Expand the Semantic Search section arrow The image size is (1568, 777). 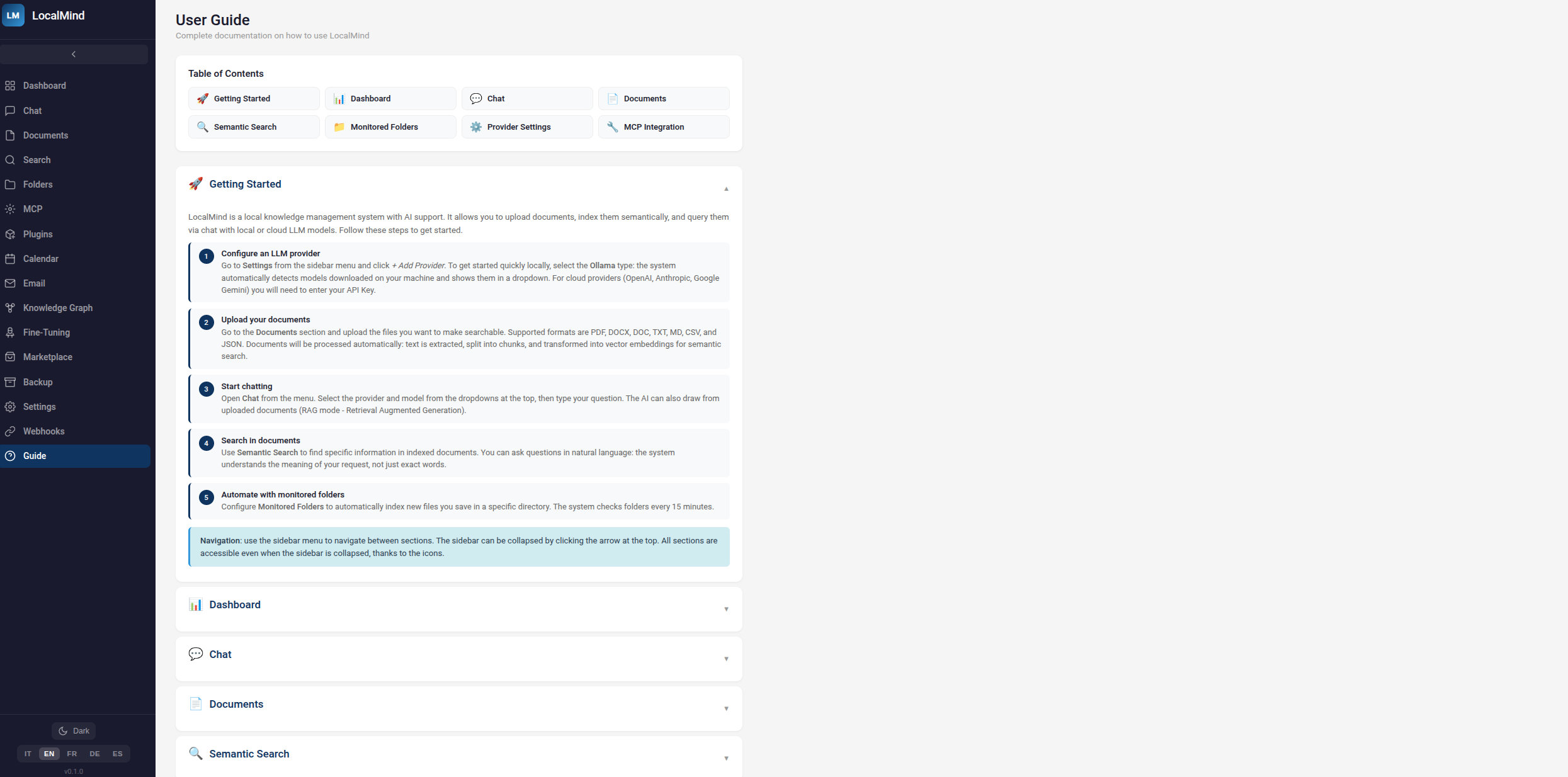pyautogui.click(x=726, y=758)
